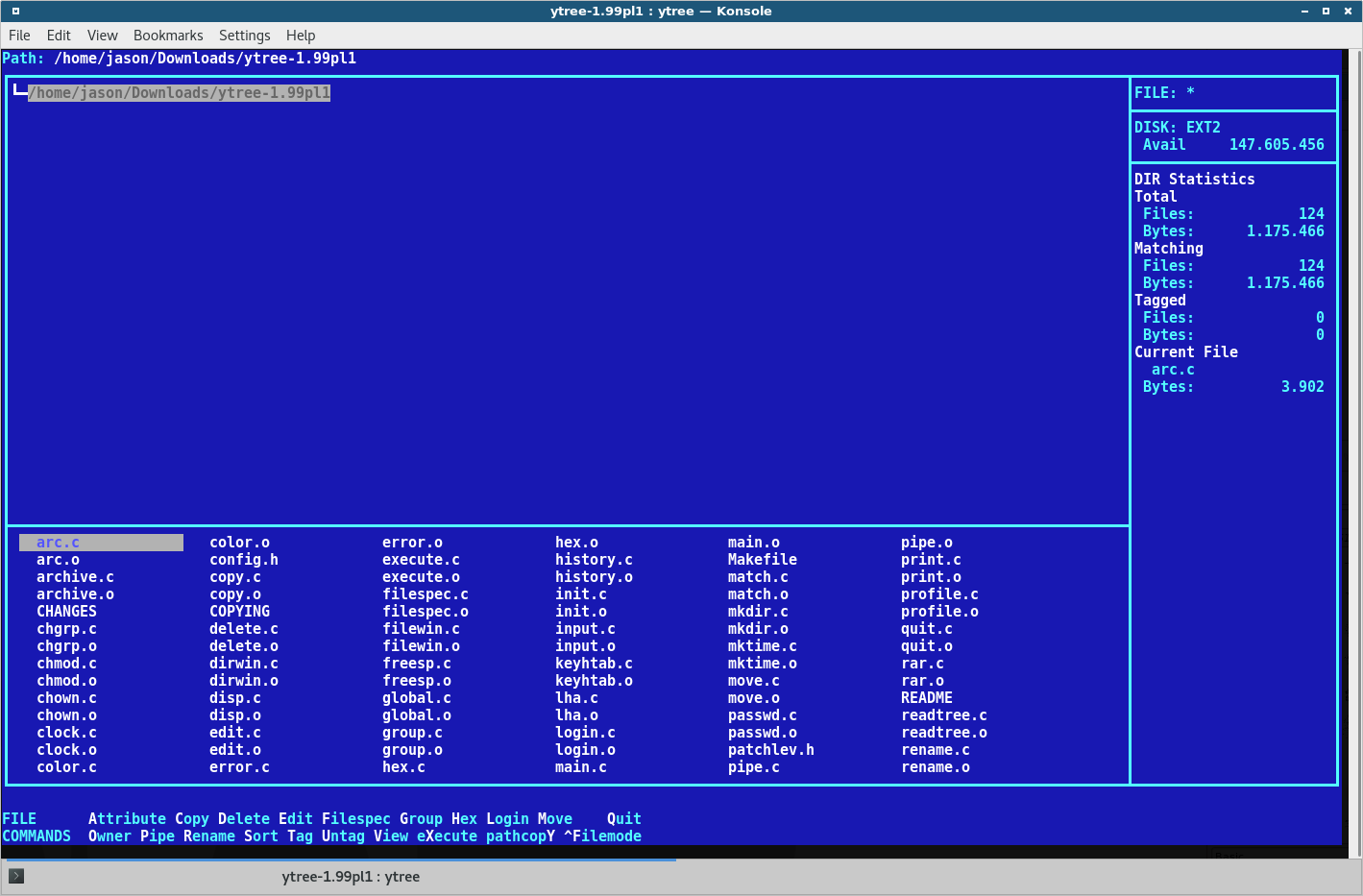Select the file filewin.c
Image resolution: width=1363 pixels, height=896 pixels.
point(422,629)
